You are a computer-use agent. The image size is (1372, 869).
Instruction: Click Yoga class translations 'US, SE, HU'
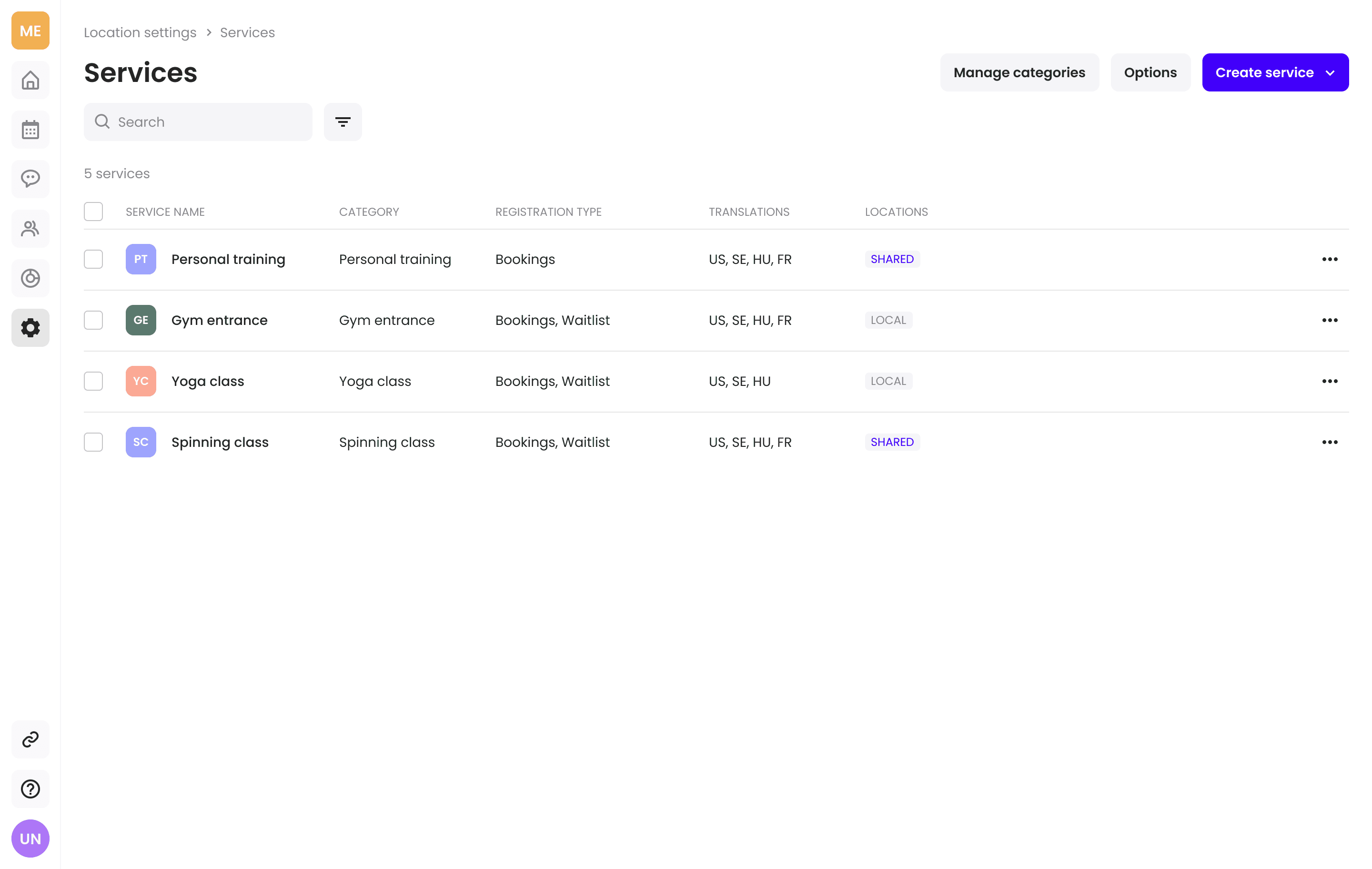pyautogui.click(x=739, y=381)
